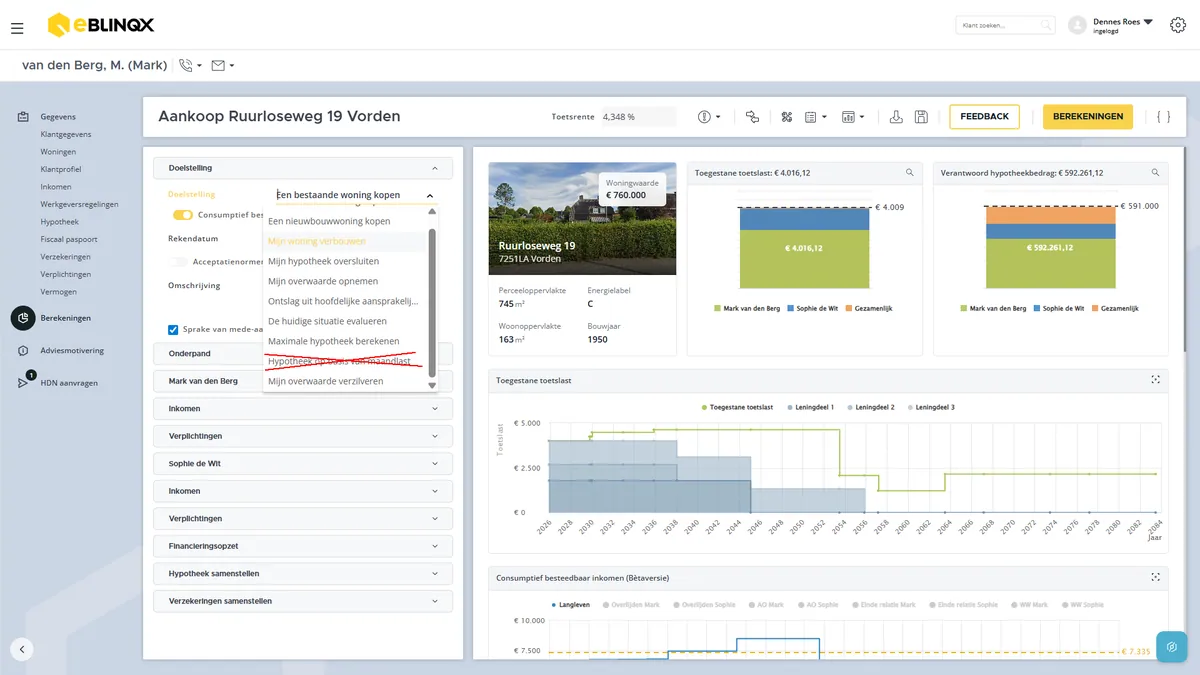
Task: Open the hamburger menu beside the eBlinqx logo
Action: click(17, 28)
